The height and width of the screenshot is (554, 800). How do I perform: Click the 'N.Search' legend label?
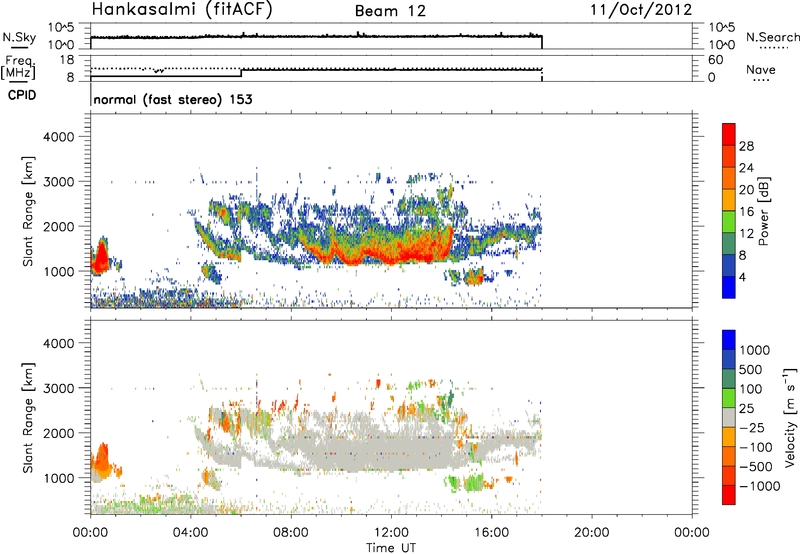[x=772, y=37]
